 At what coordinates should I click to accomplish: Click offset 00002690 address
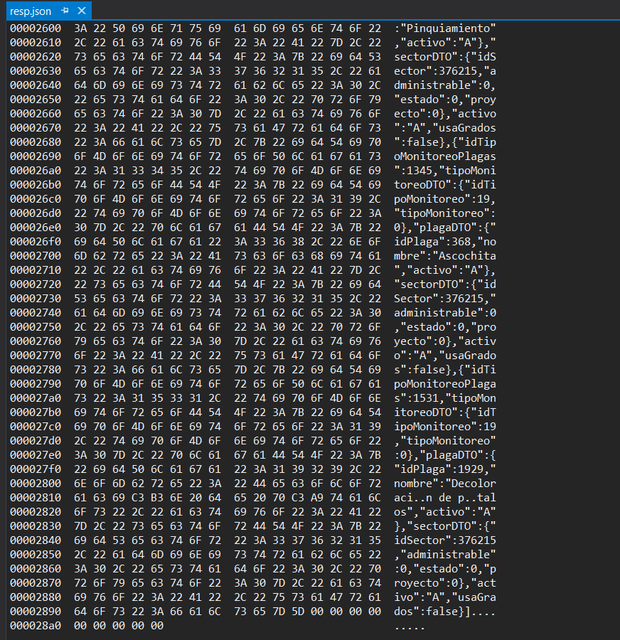point(36,156)
